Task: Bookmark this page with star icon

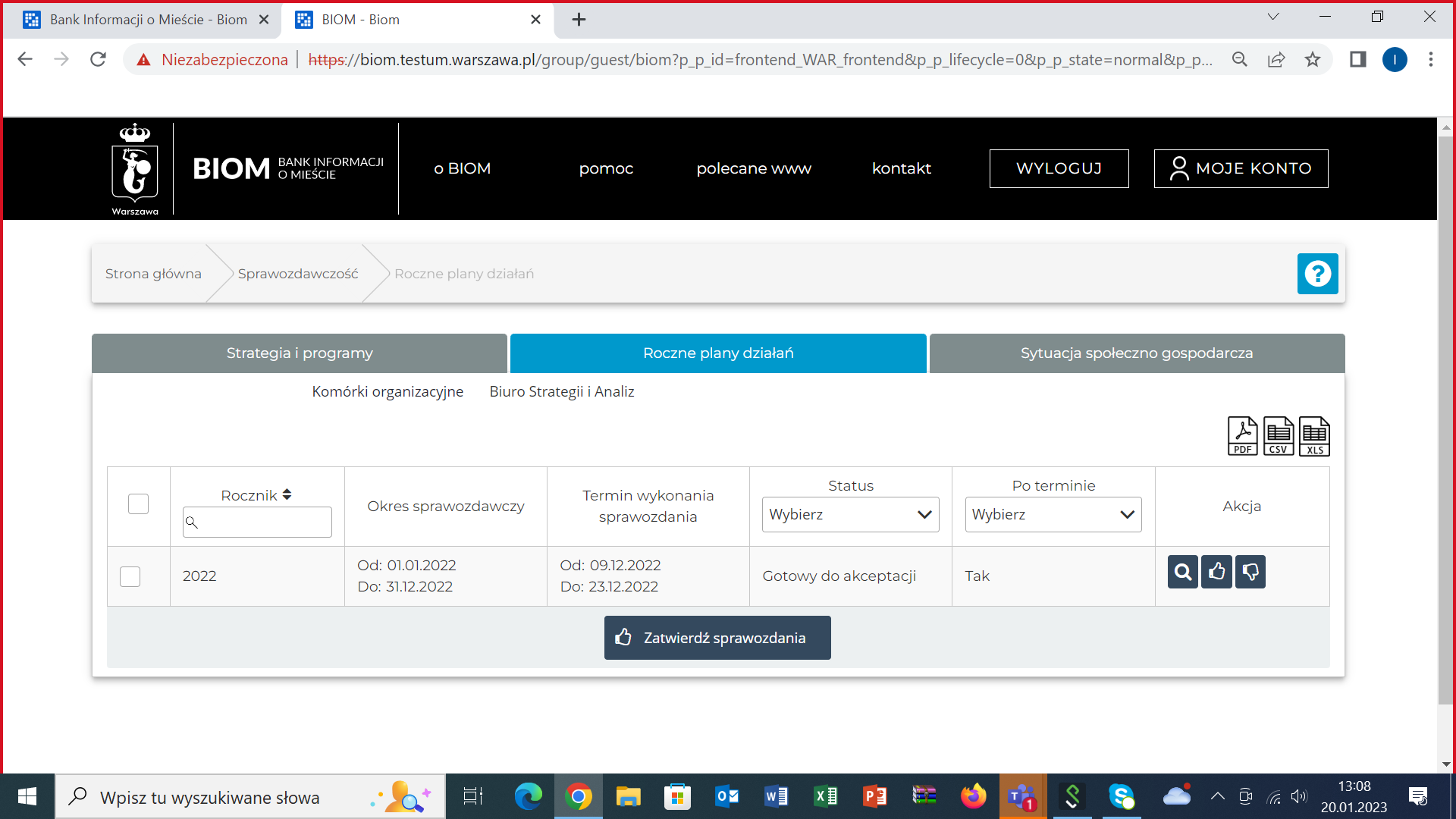Action: pos(1313,59)
